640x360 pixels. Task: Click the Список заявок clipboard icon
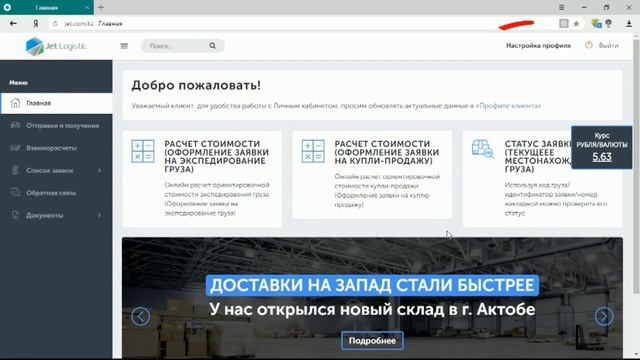[15, 170]
